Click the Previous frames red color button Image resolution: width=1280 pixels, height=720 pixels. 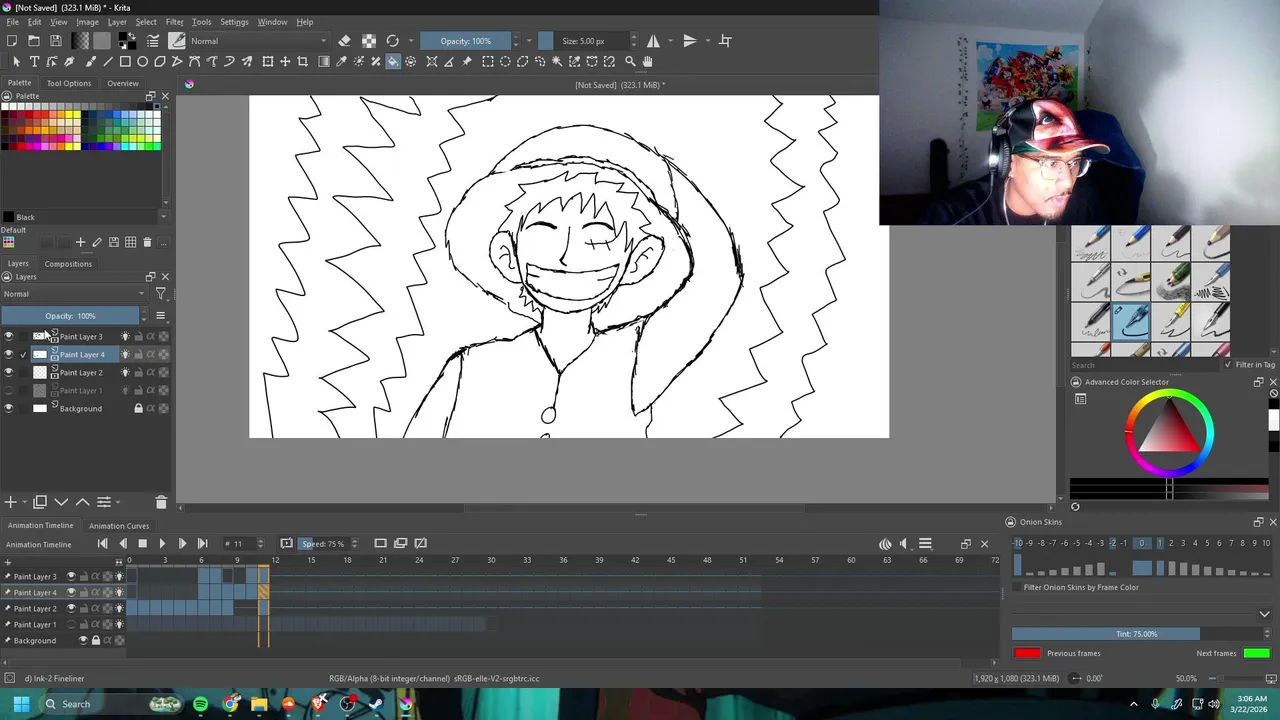coord(1027,654)
